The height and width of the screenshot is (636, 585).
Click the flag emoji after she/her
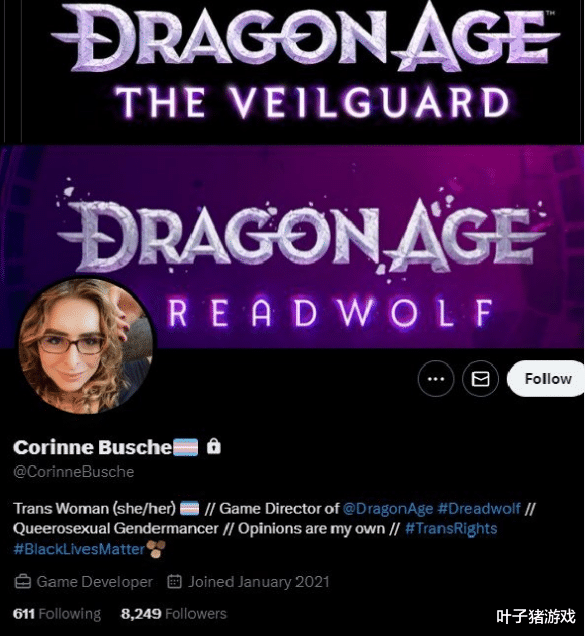tap(189, 508)
